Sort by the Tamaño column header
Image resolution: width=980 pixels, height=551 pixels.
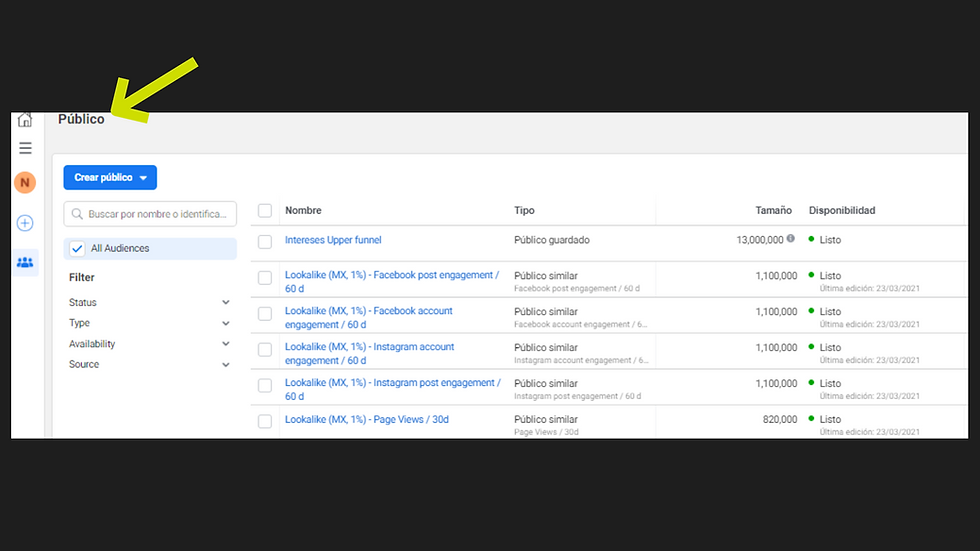coord(773,211)
